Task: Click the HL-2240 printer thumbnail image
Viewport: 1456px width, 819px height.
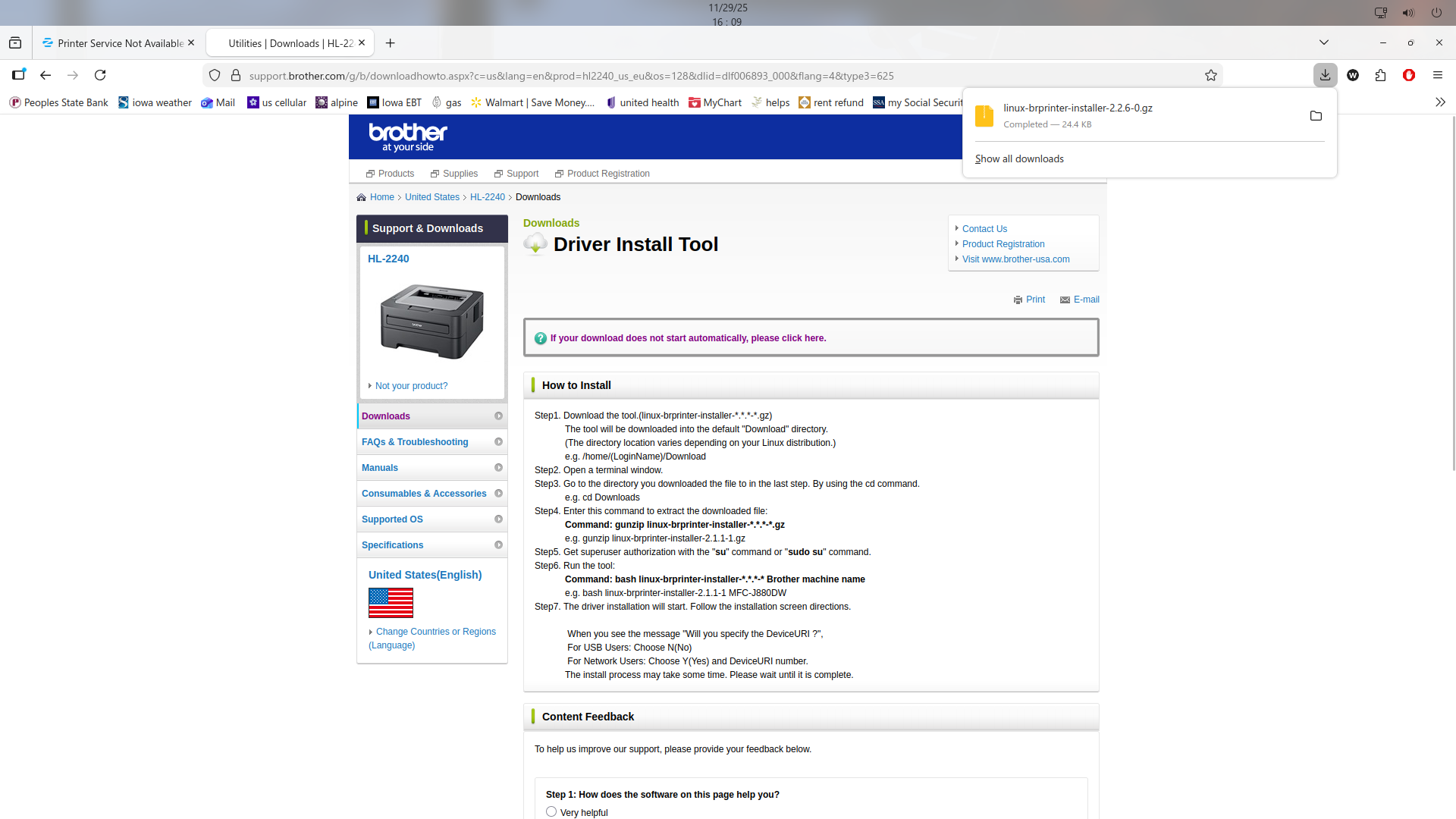Action: coord(431,322)
